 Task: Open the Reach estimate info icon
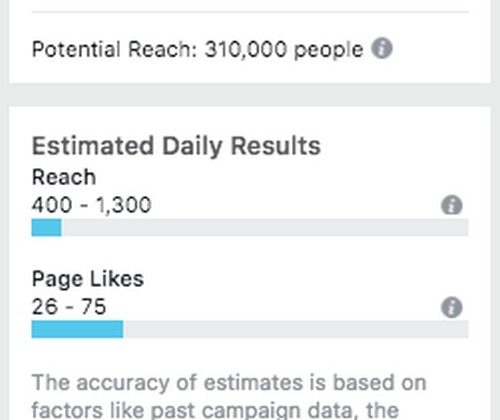coord(452,205)
